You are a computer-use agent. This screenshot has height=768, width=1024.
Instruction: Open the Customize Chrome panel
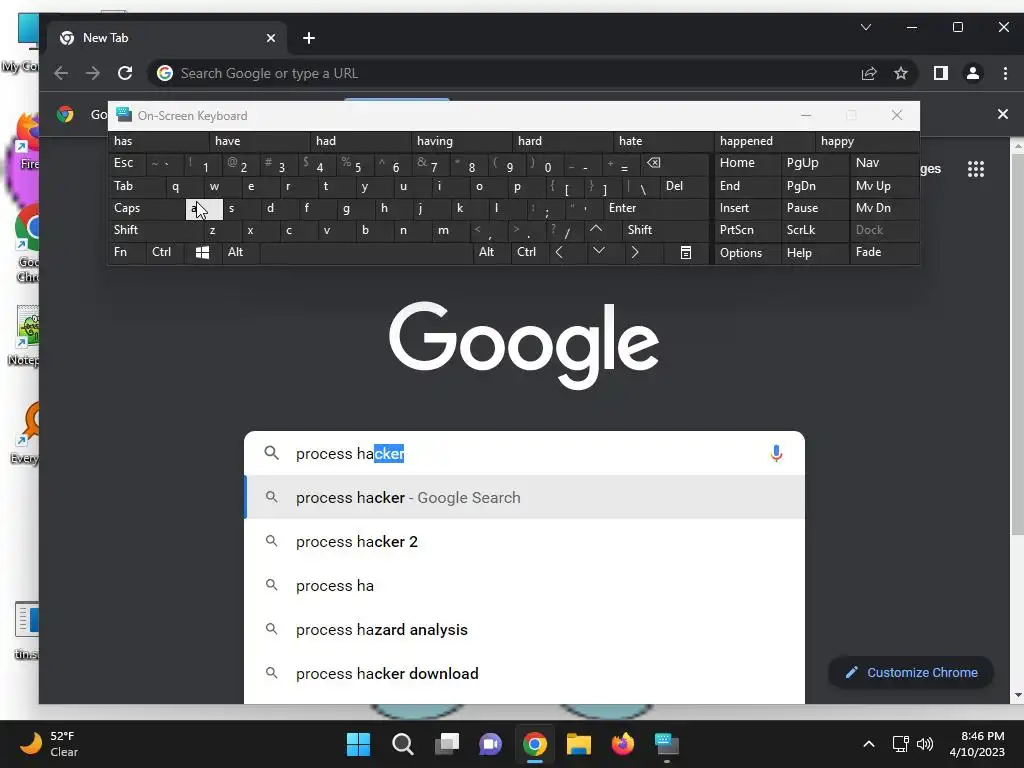click(x=911, y=673)
